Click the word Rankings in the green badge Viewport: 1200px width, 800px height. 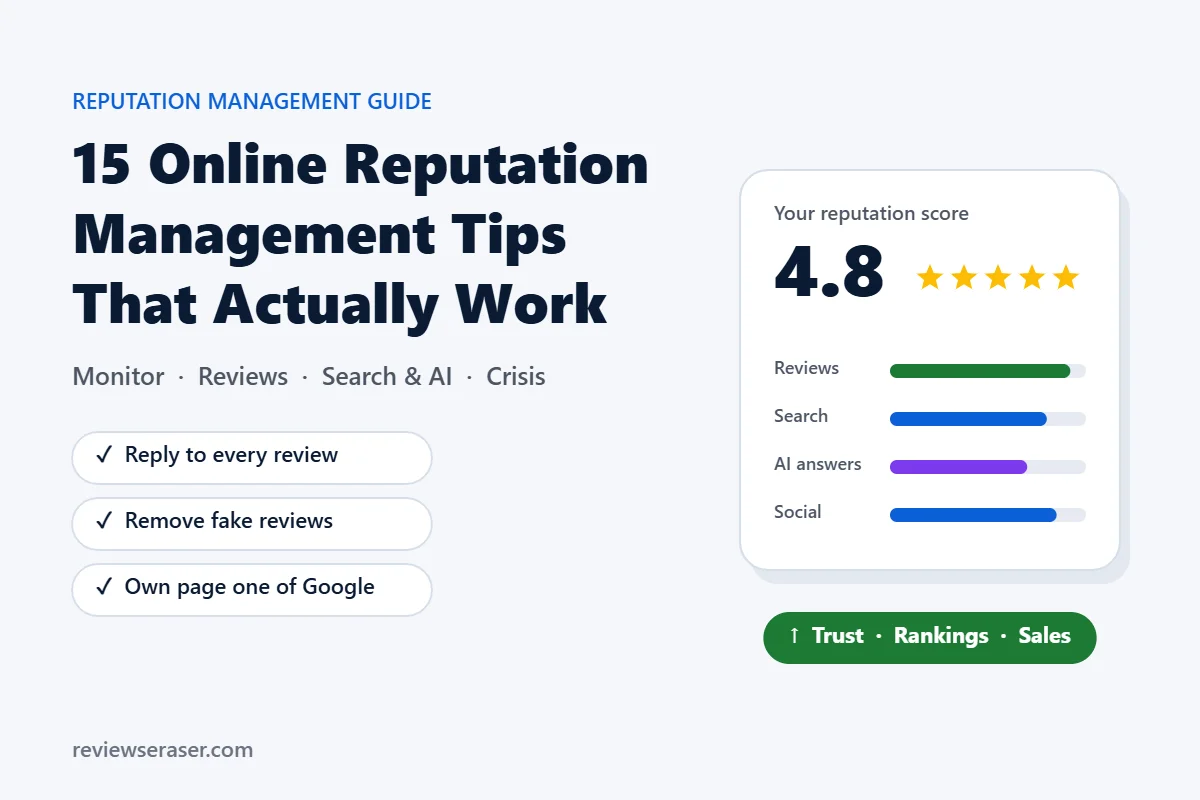tap(941, 637)
